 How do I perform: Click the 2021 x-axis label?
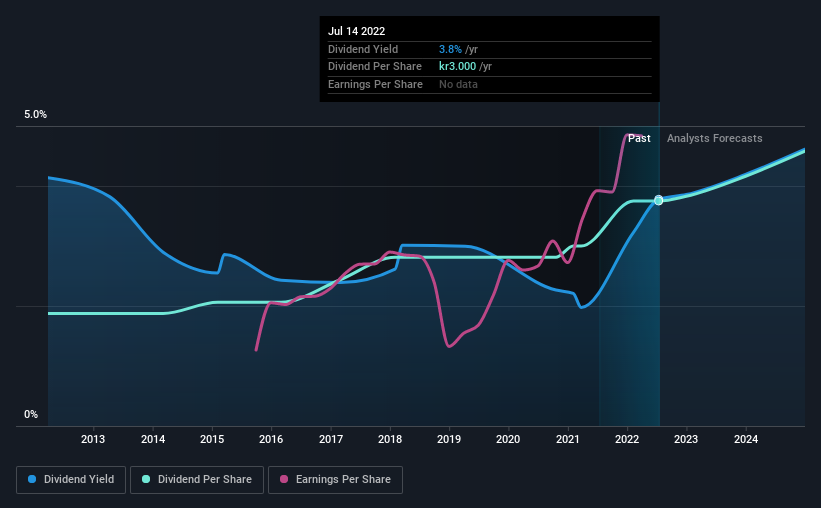(x=568, y=439)
